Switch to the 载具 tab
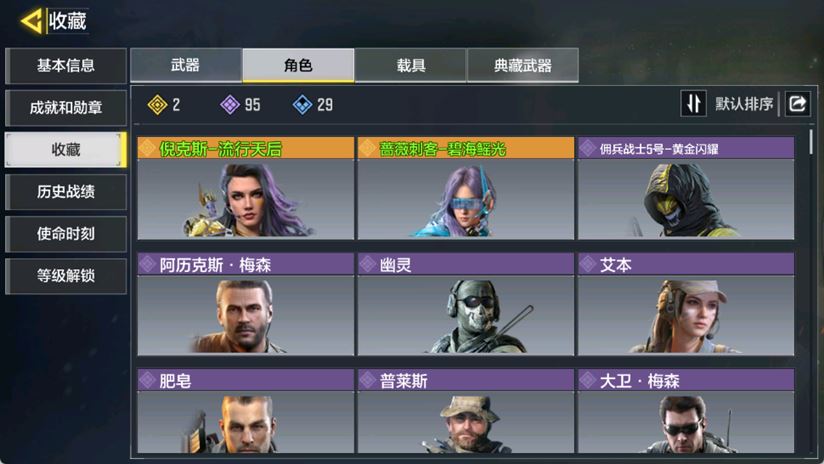 (x=410, y=65)
